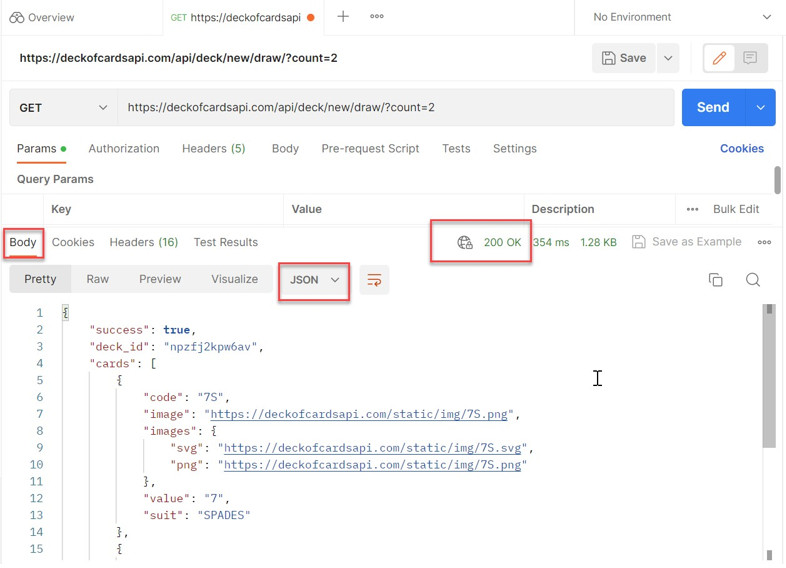Open the Tests tab
Screen dimensions: 786x568
click(456, 149)
